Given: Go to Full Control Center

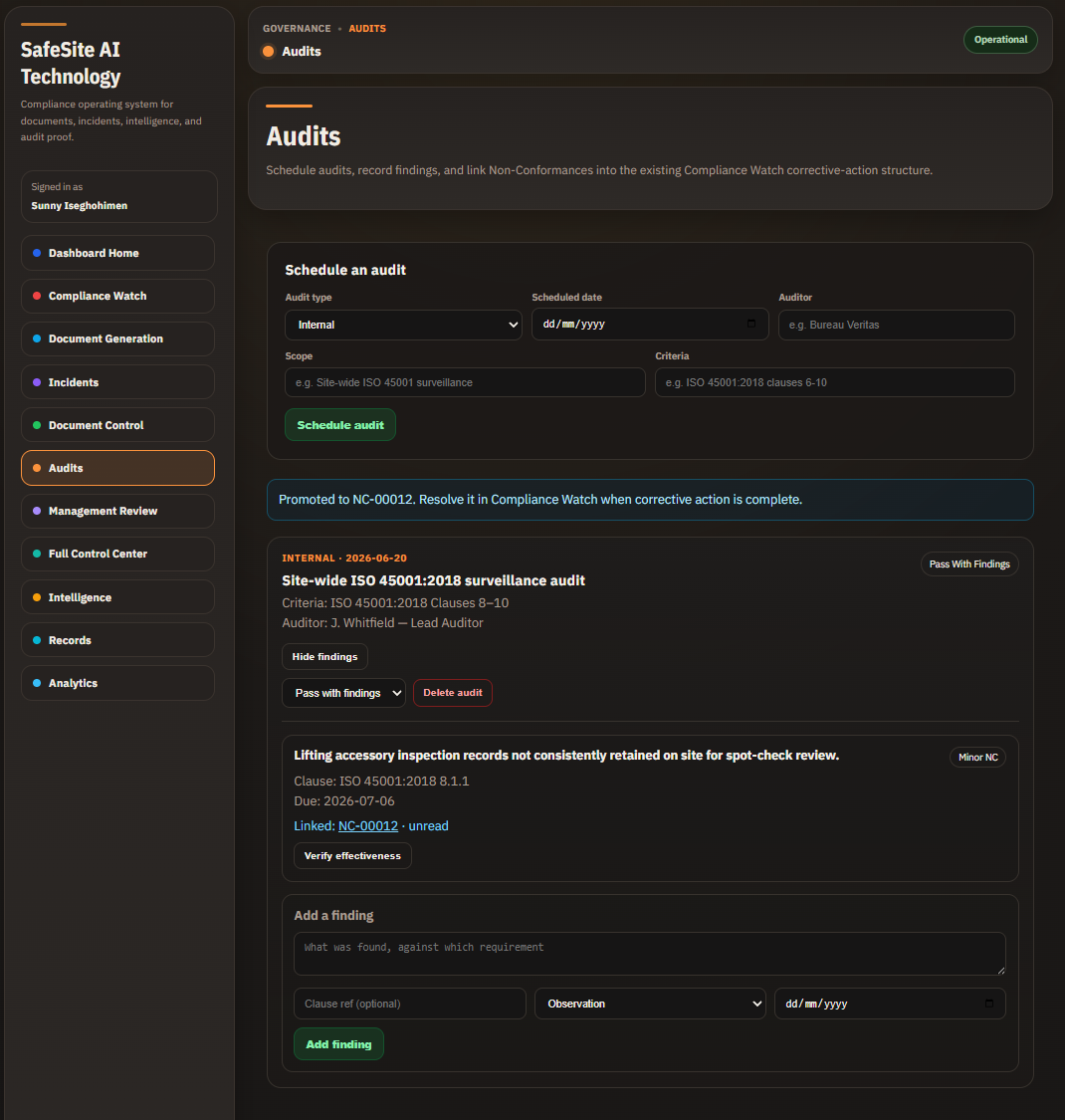Looking at the screenshot, I should coord(117,554).
